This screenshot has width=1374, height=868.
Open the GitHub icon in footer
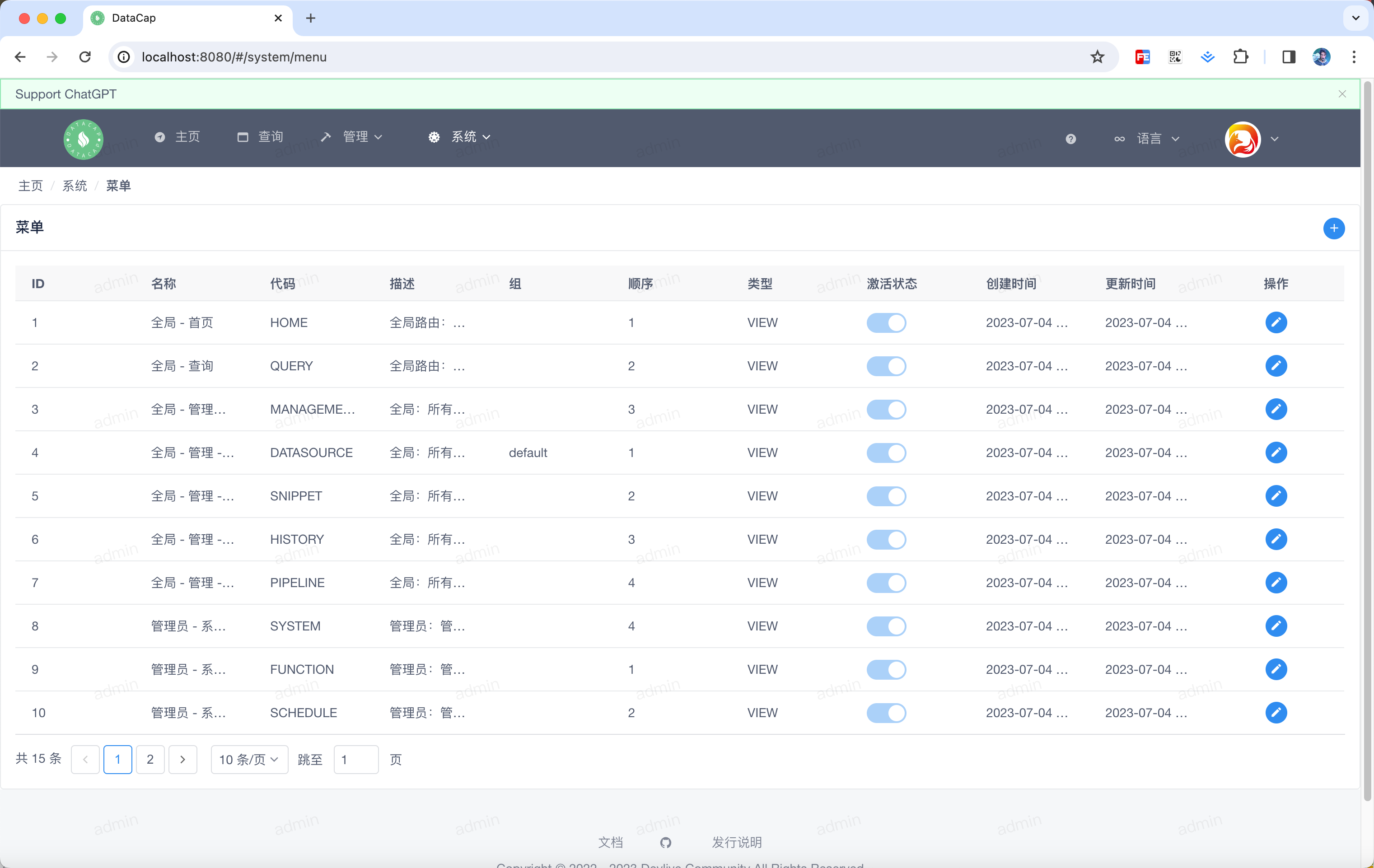[x=665, y=842]
